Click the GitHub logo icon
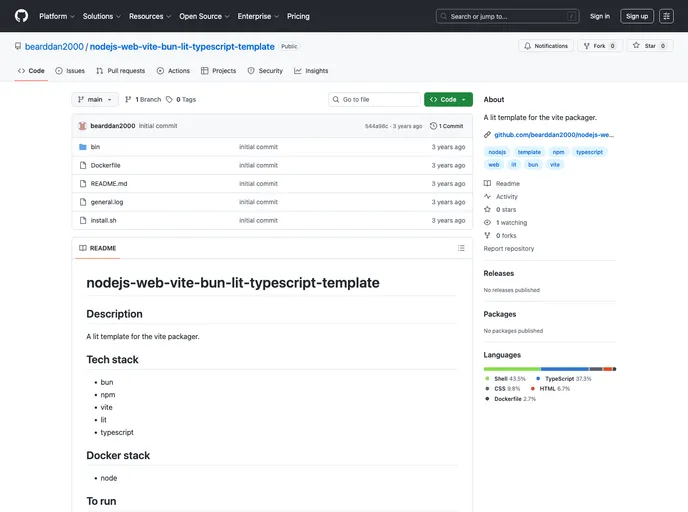Viewport: 688px width, 512px height. pyautogui.click(x=21, y=16)
